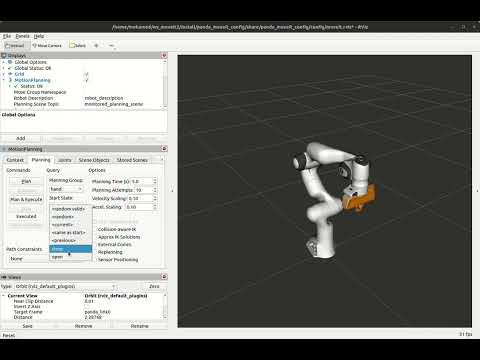
Task: Toggle Approx IK Solutions option
Action: coord(119,237)
